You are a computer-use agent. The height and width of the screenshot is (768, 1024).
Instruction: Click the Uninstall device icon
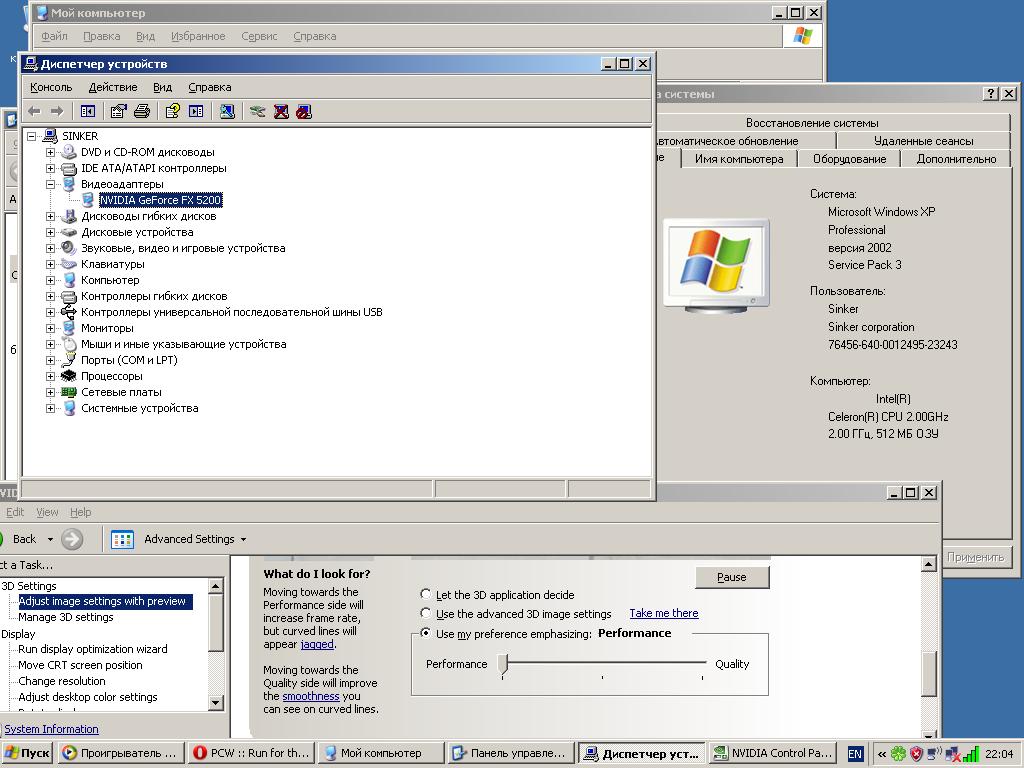click(281, 112)
